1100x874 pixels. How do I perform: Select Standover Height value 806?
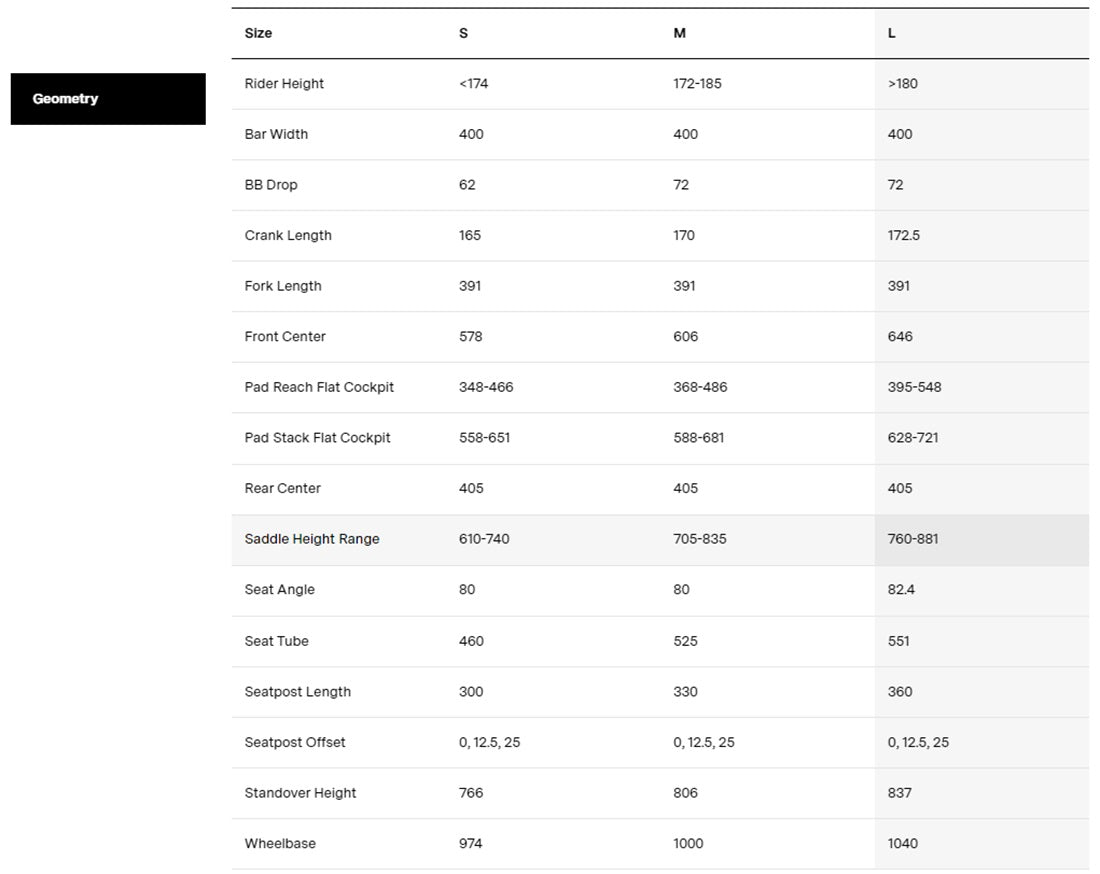[686, 793]
